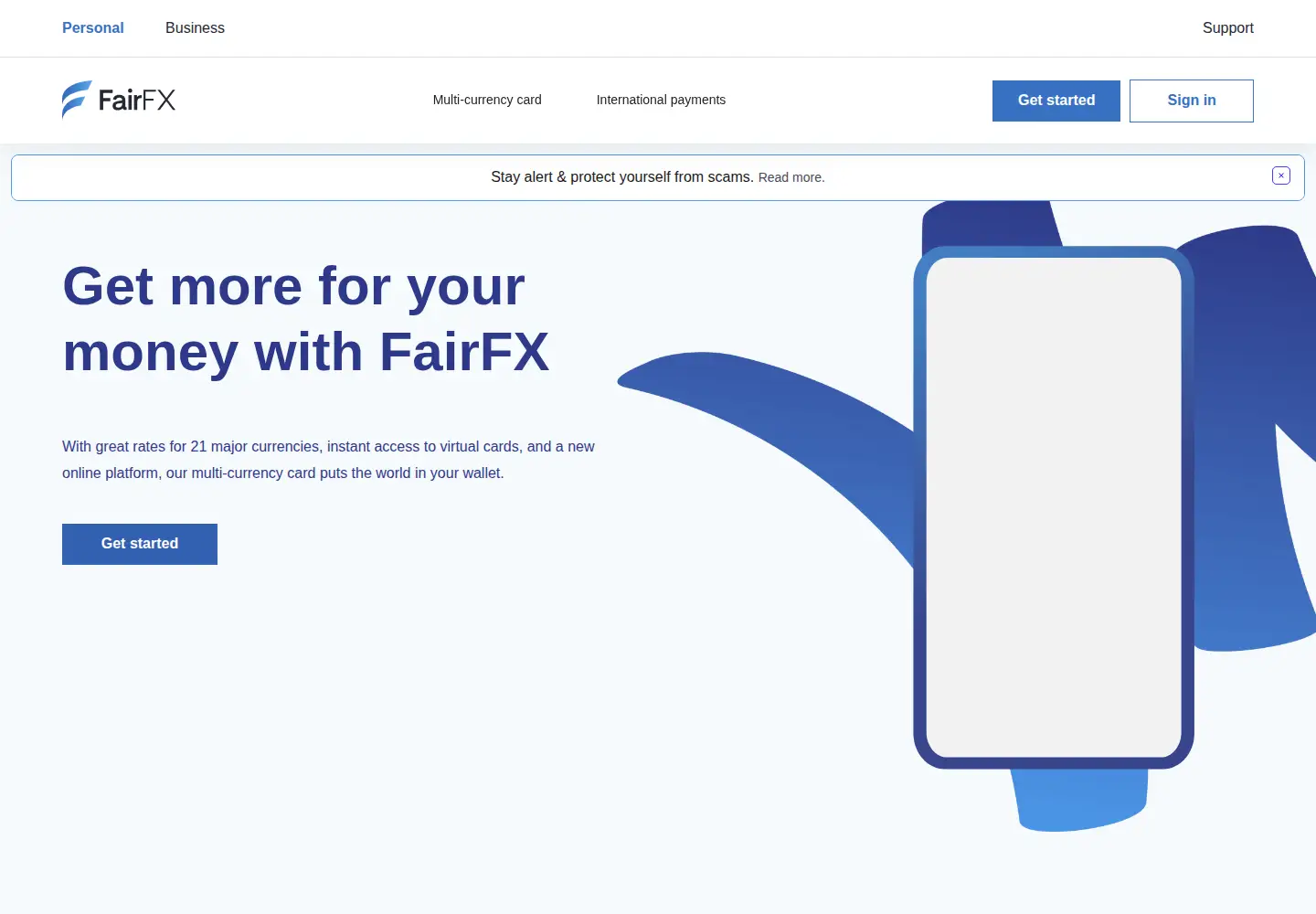Click the '21 major currencies' description paragraph

[x=328, y=460]
